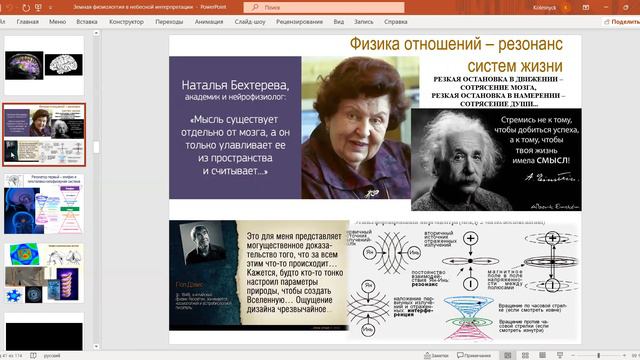The width and height of the screenshot is (640, 360).
Task: Click the slide title Физика отношений – резонанс
Action: click(x=456, y=55)
